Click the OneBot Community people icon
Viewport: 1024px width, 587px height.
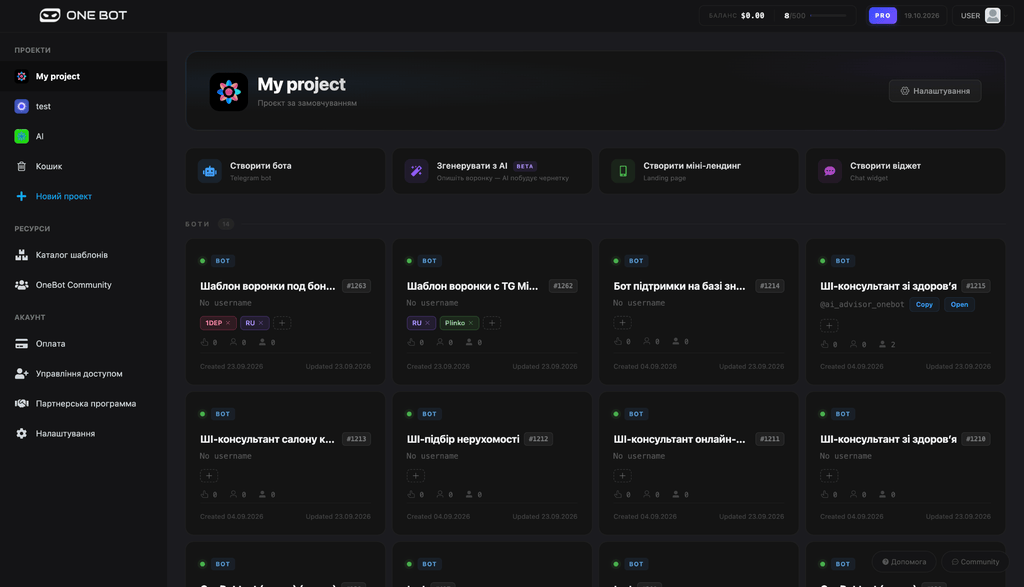point(22,285)
